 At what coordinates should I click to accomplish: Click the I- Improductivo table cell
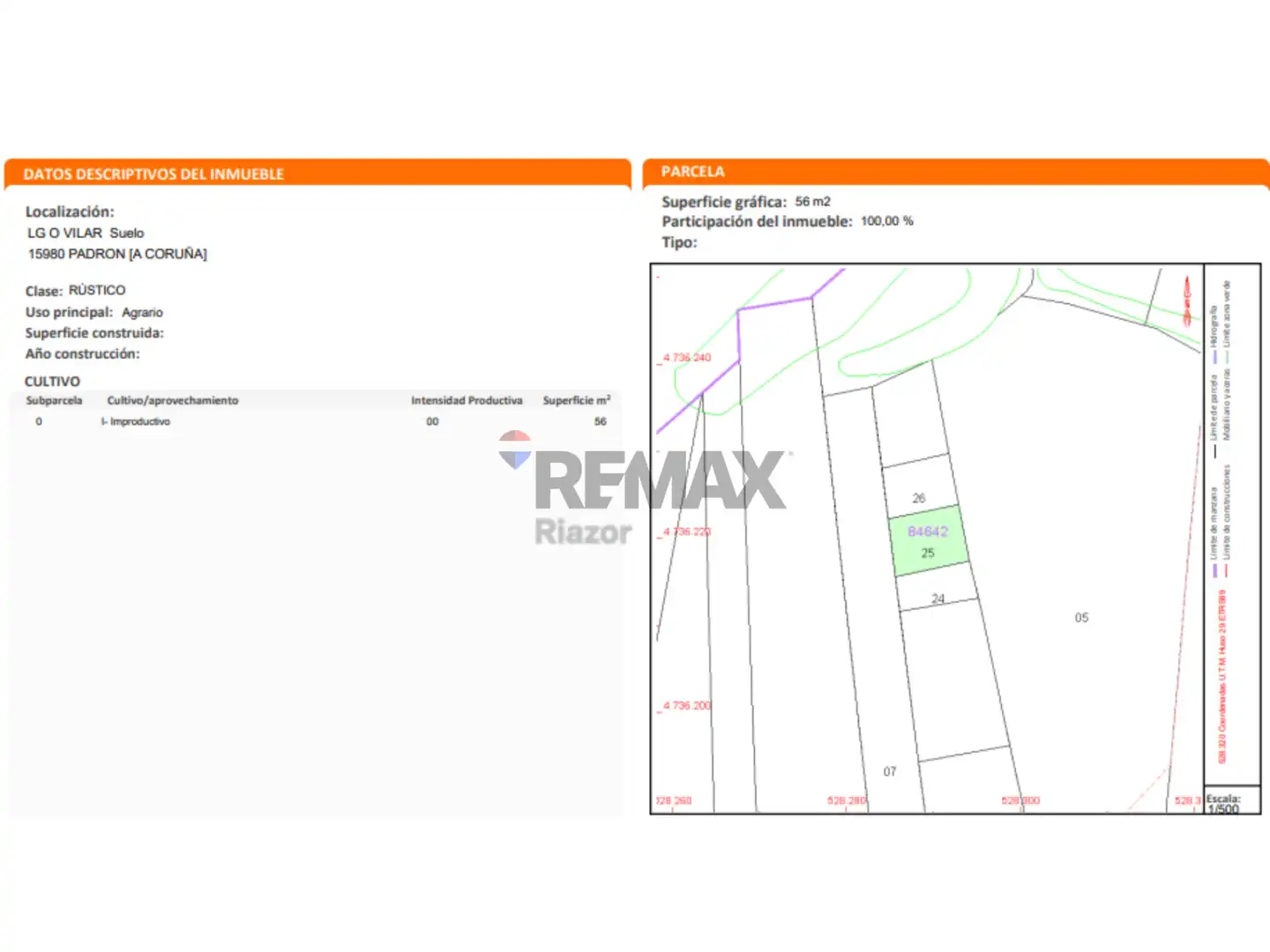(136, 421)
